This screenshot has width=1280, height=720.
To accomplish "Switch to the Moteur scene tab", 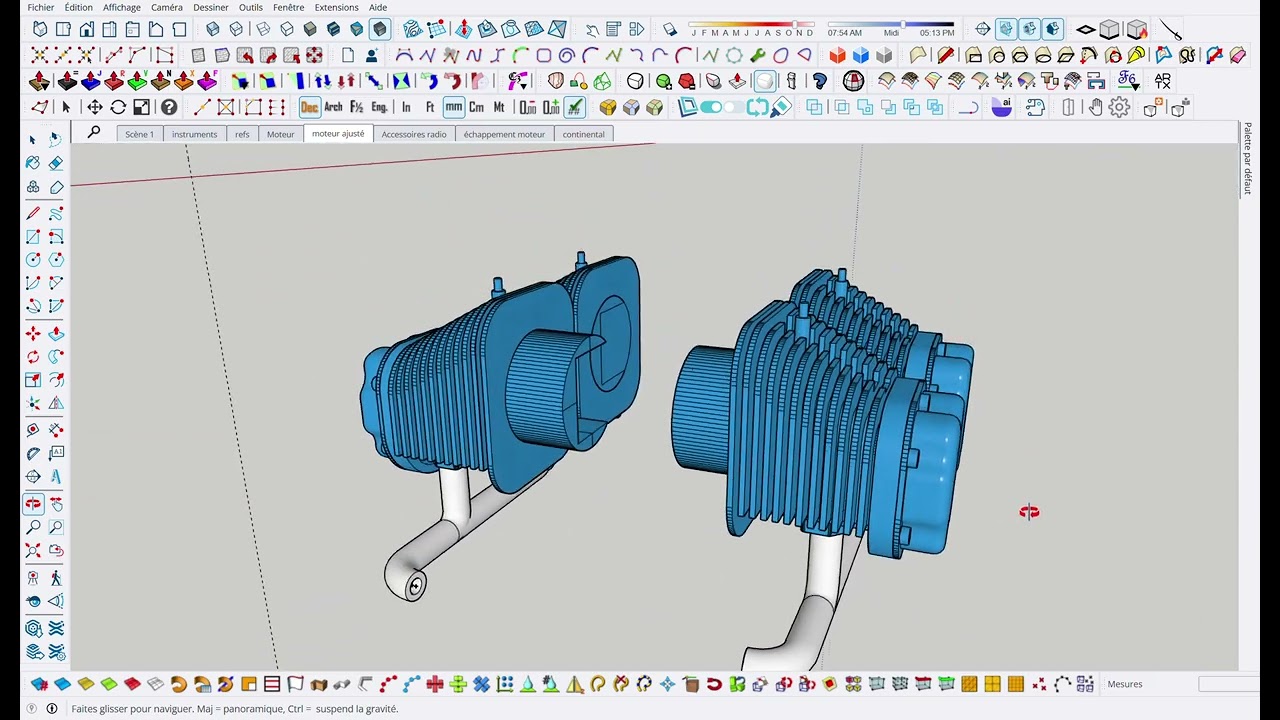I will (x=280, y=134).
